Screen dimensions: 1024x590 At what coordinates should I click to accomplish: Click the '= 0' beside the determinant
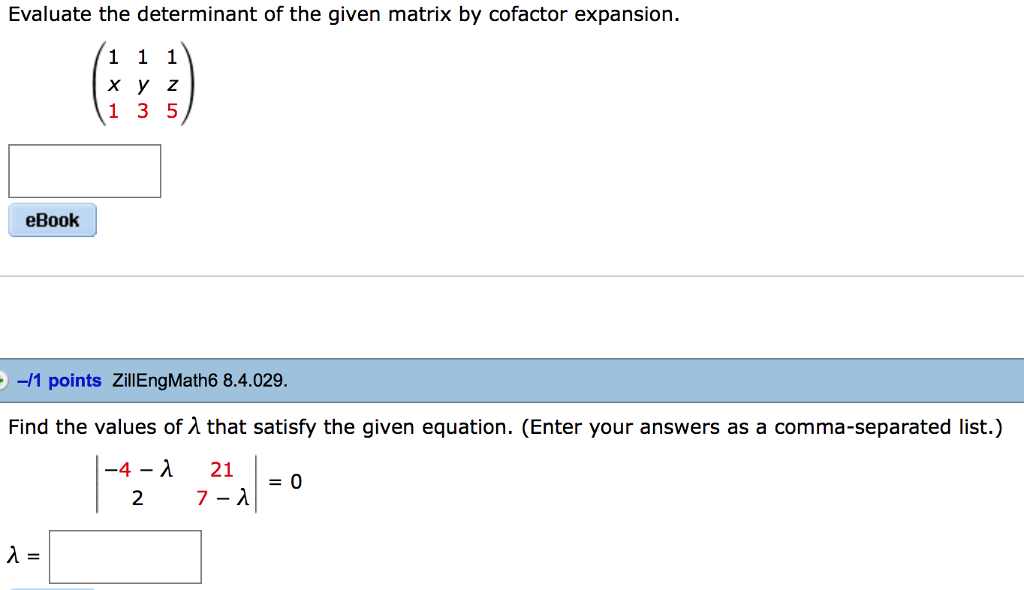[285, 482]
